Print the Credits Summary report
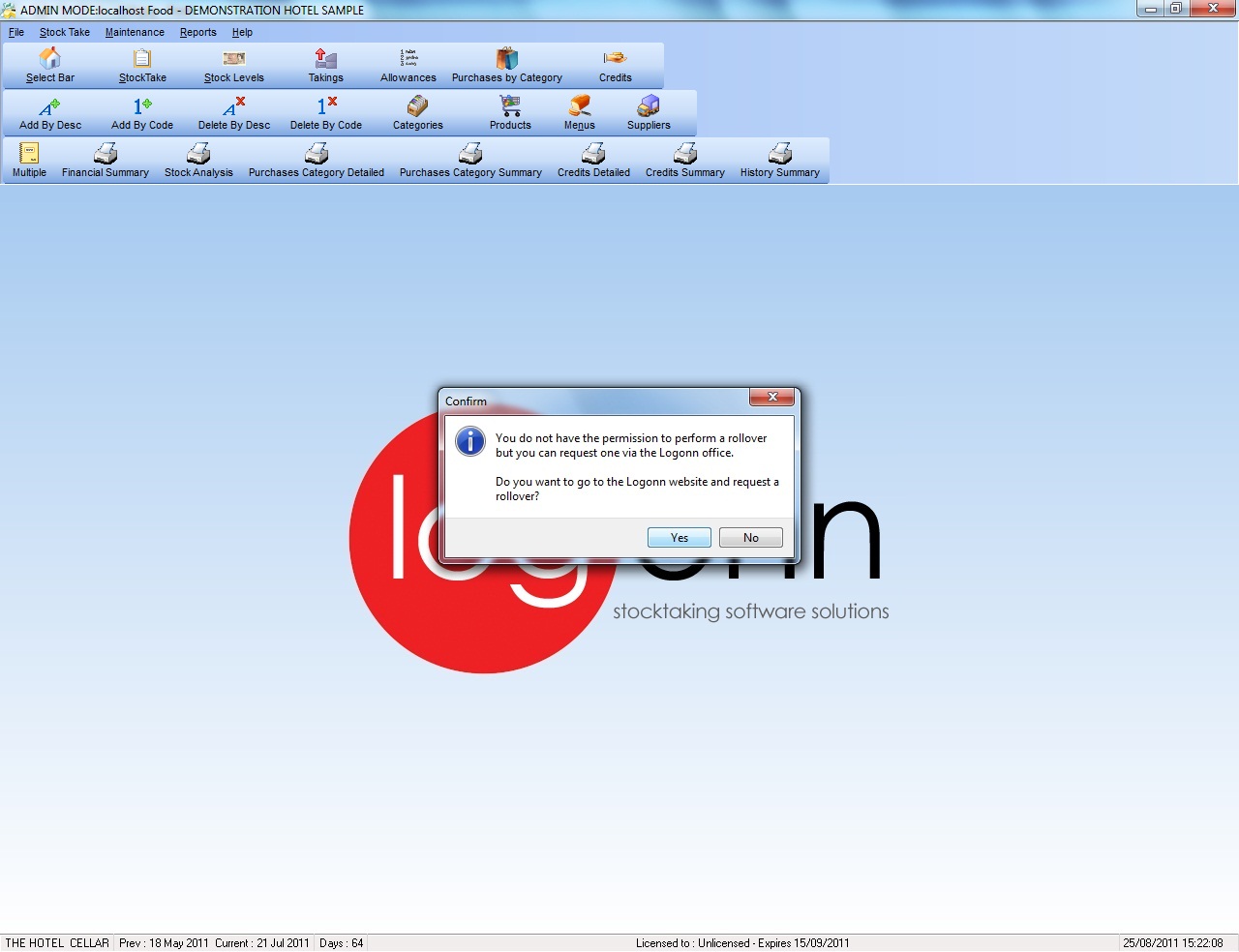This screenshot has width=1239, height=952. coord(685,161)
